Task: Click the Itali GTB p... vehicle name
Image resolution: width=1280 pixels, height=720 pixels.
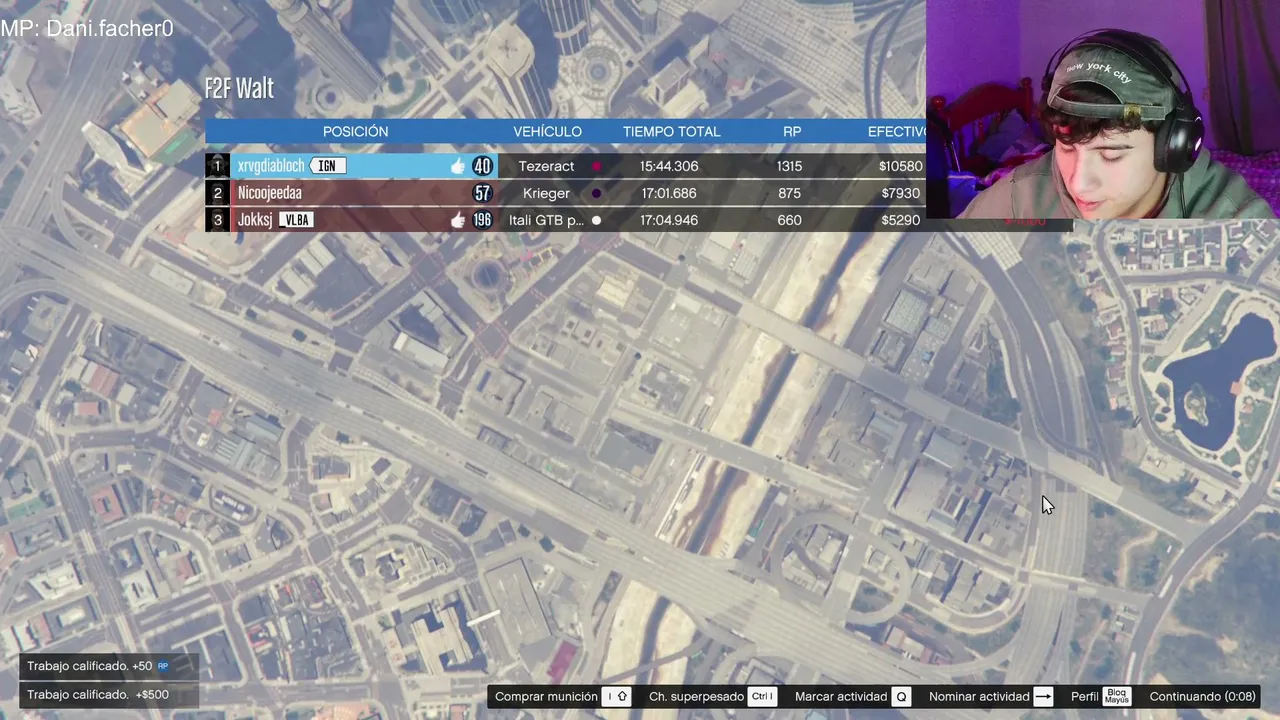Action: [546, 220]
